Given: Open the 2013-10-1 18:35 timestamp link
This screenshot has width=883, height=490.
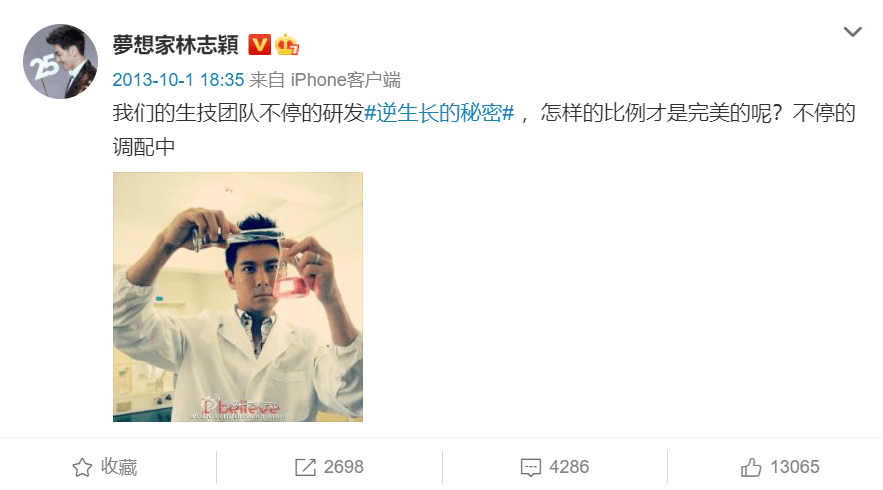Looking at the screenshot, I should [179, 80].
